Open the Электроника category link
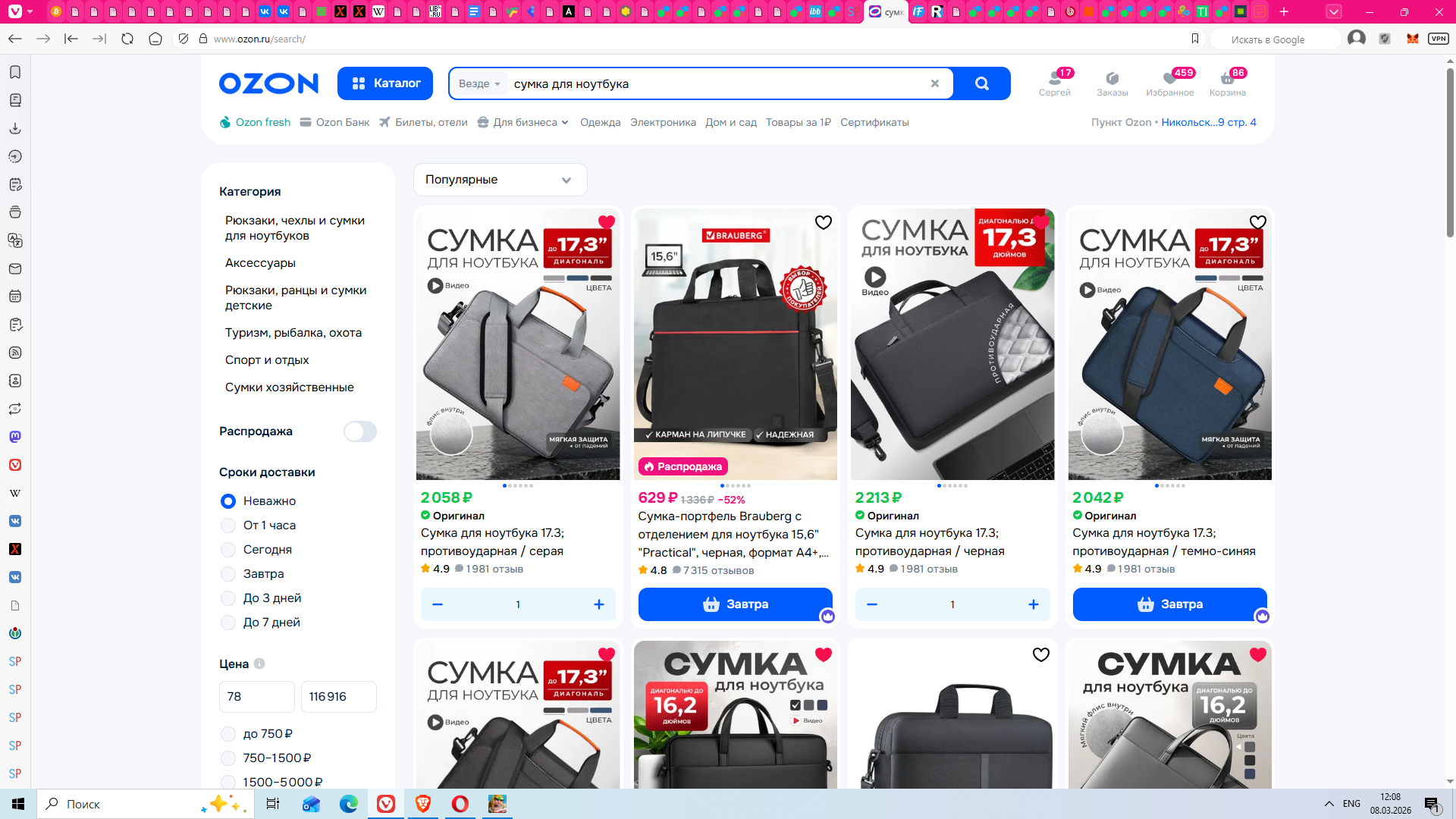Screen dimensions: 1456x819 [x=662, y=122]
